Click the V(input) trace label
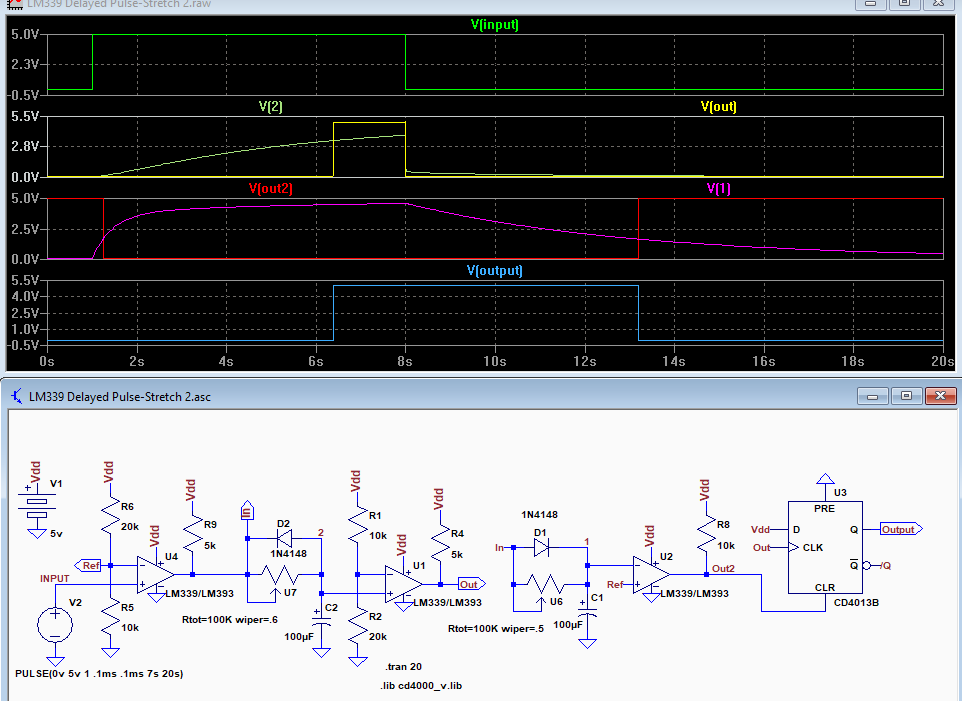 pos(494,25)
